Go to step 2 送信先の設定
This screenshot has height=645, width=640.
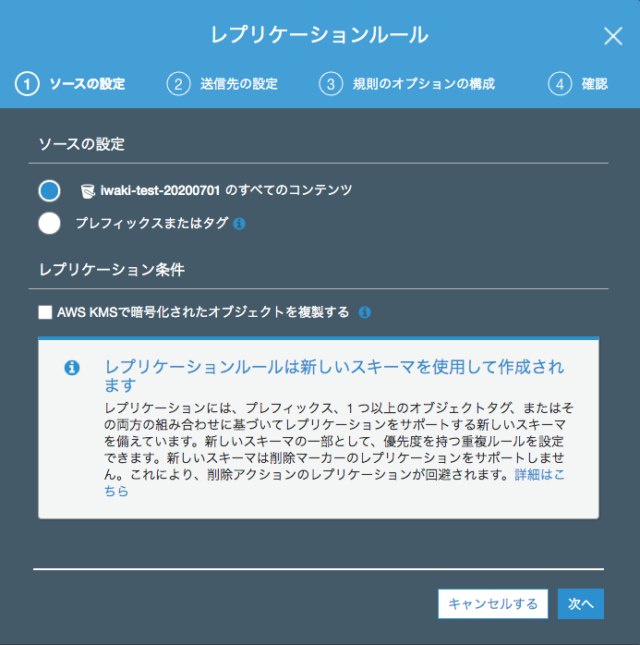pyautogui.click(x=222, y=84)
